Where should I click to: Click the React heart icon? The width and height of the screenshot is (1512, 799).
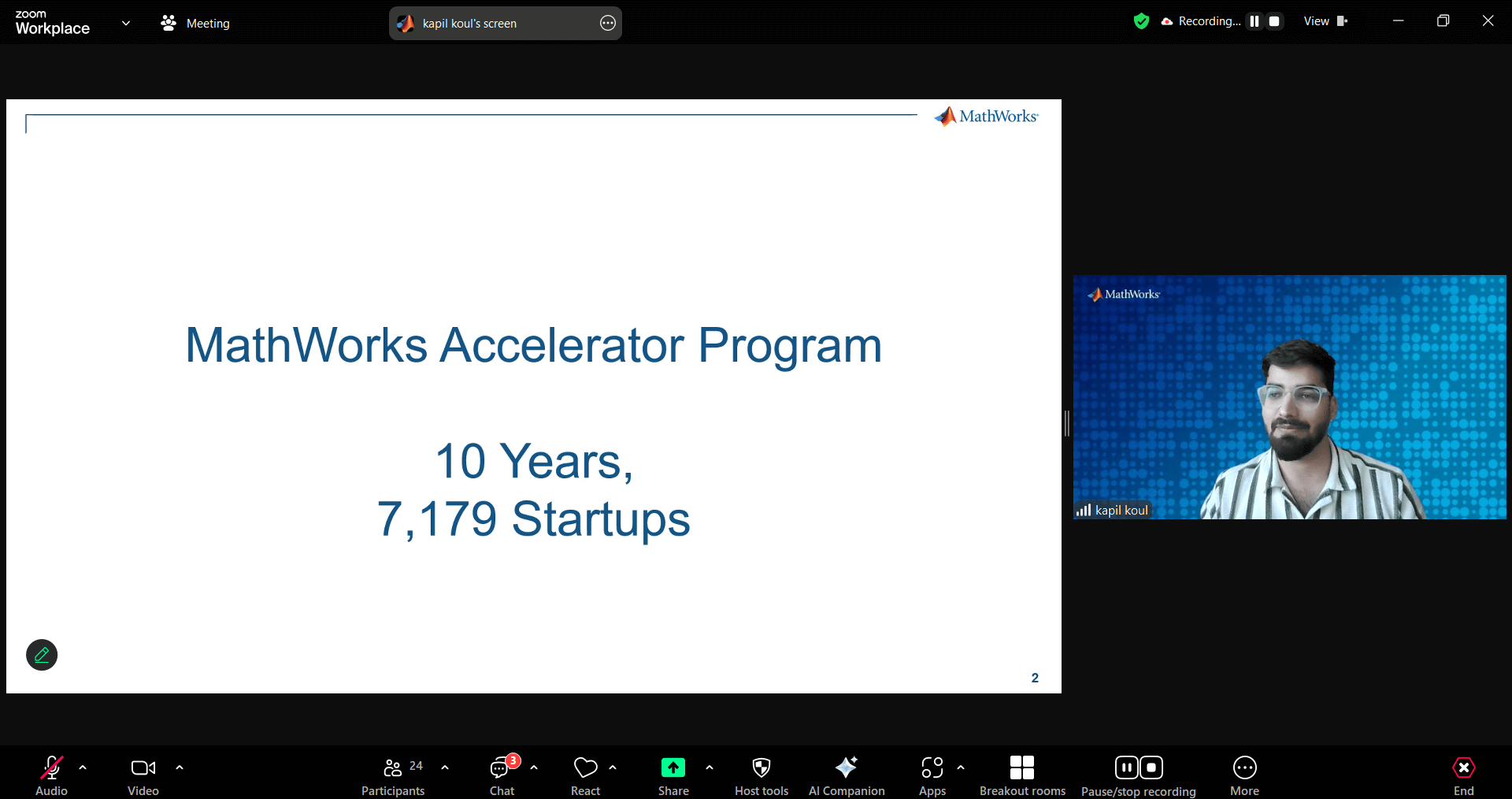585,768
